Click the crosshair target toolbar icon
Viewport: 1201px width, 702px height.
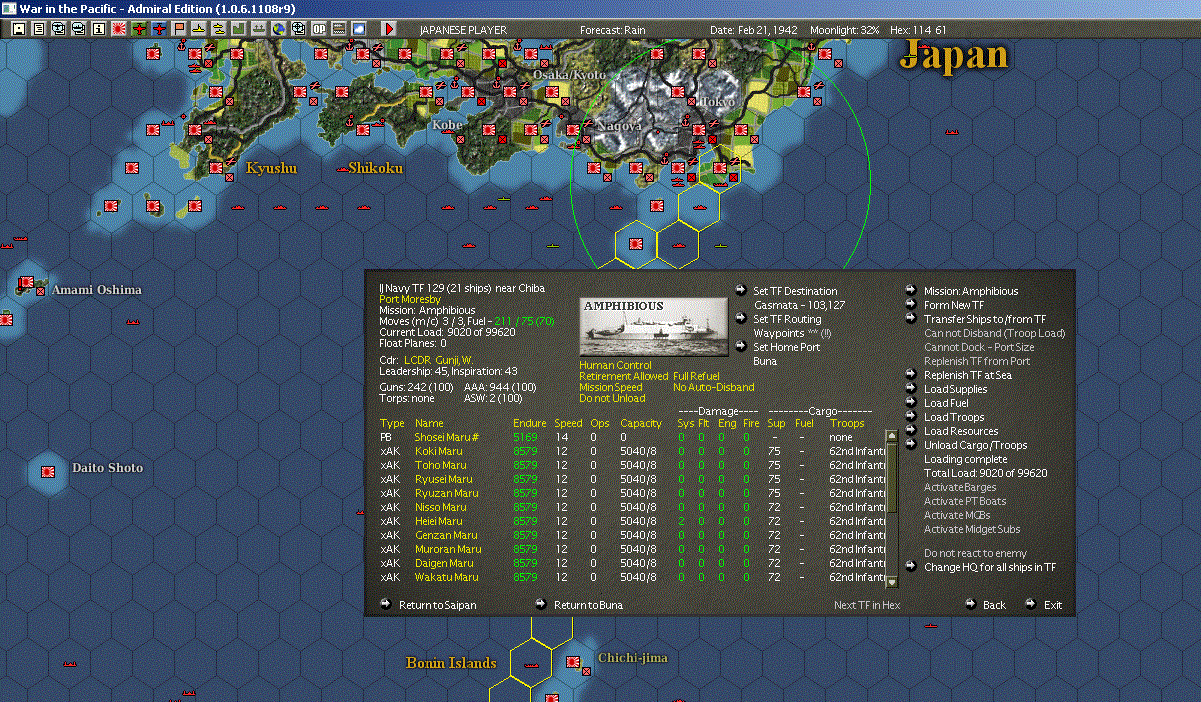click(x=298, y=29)
